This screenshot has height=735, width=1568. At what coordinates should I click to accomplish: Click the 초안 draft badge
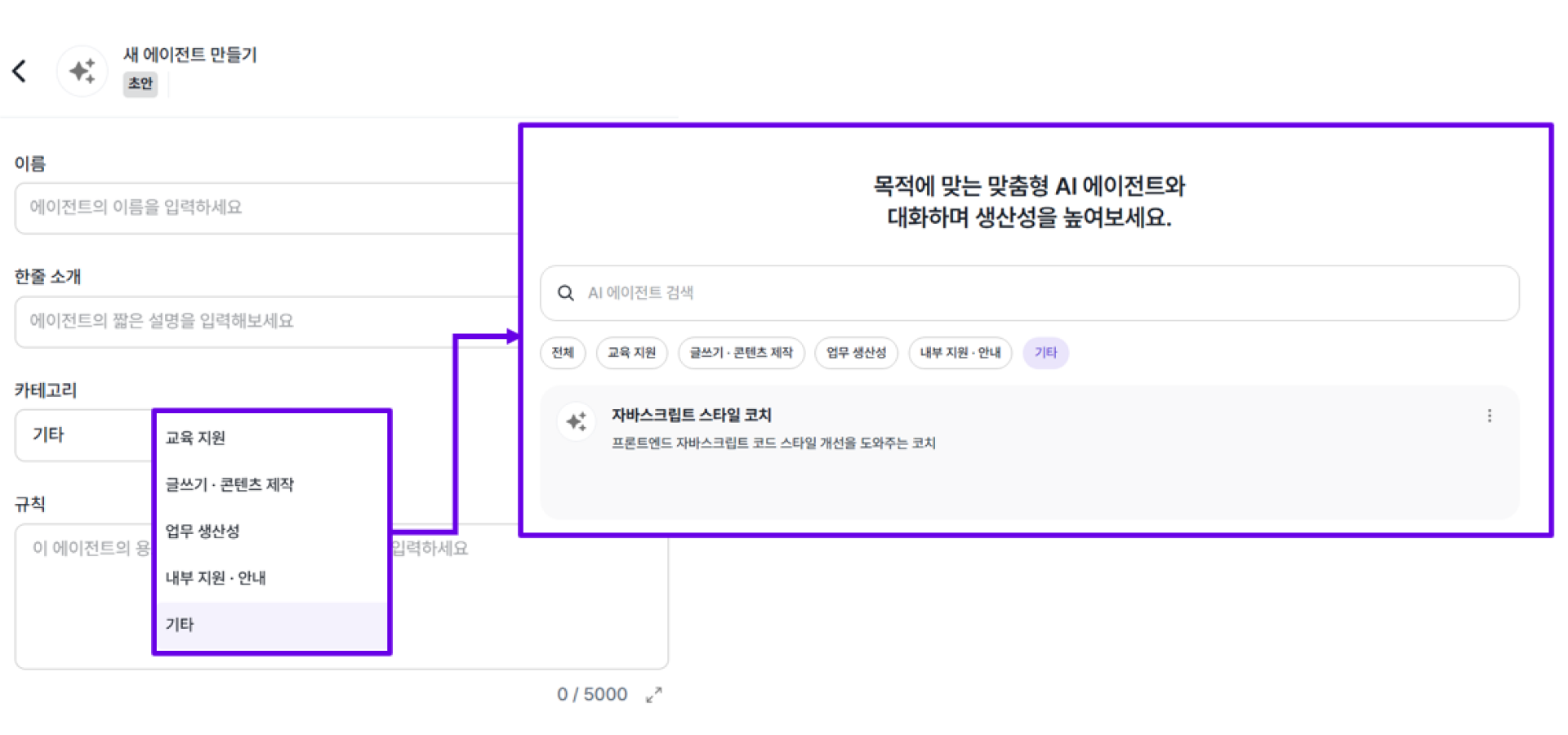coord(140,82)
